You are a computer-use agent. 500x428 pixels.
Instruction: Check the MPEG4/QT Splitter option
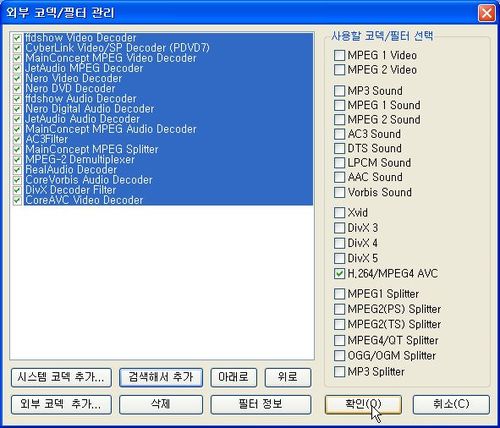(339, 340)
